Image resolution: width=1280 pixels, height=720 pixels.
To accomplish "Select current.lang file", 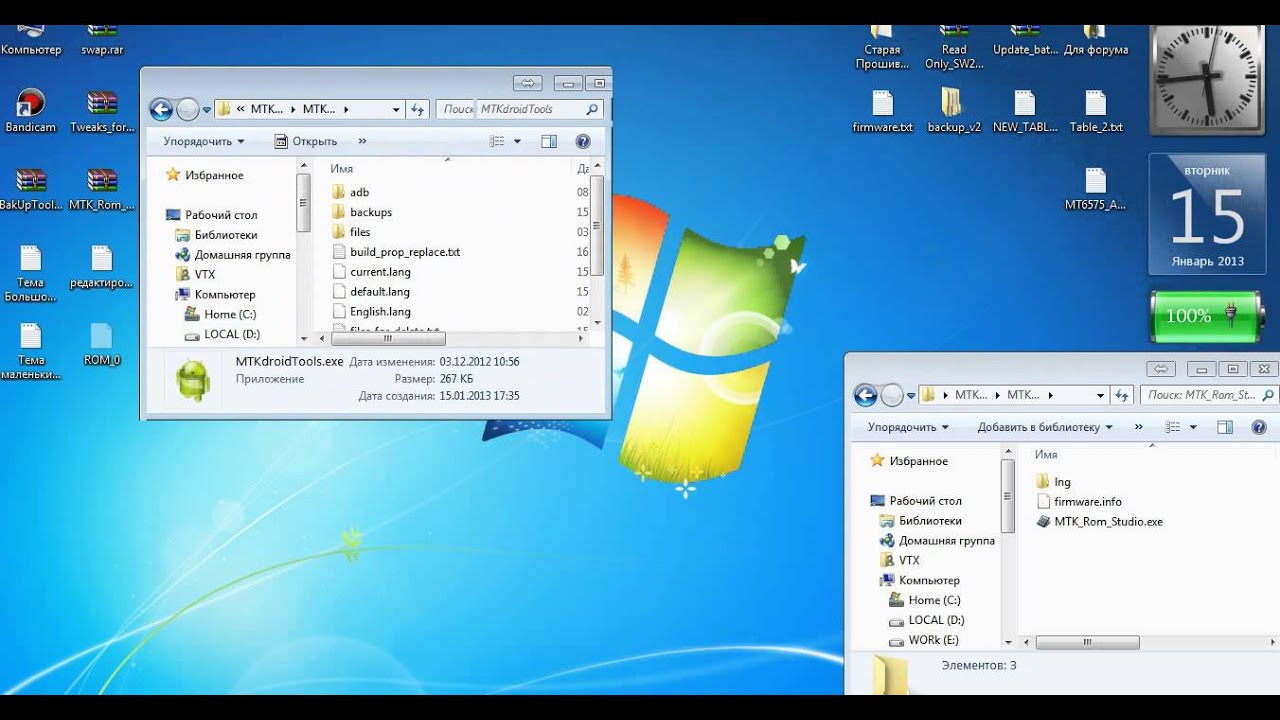I will click(370, 272).
